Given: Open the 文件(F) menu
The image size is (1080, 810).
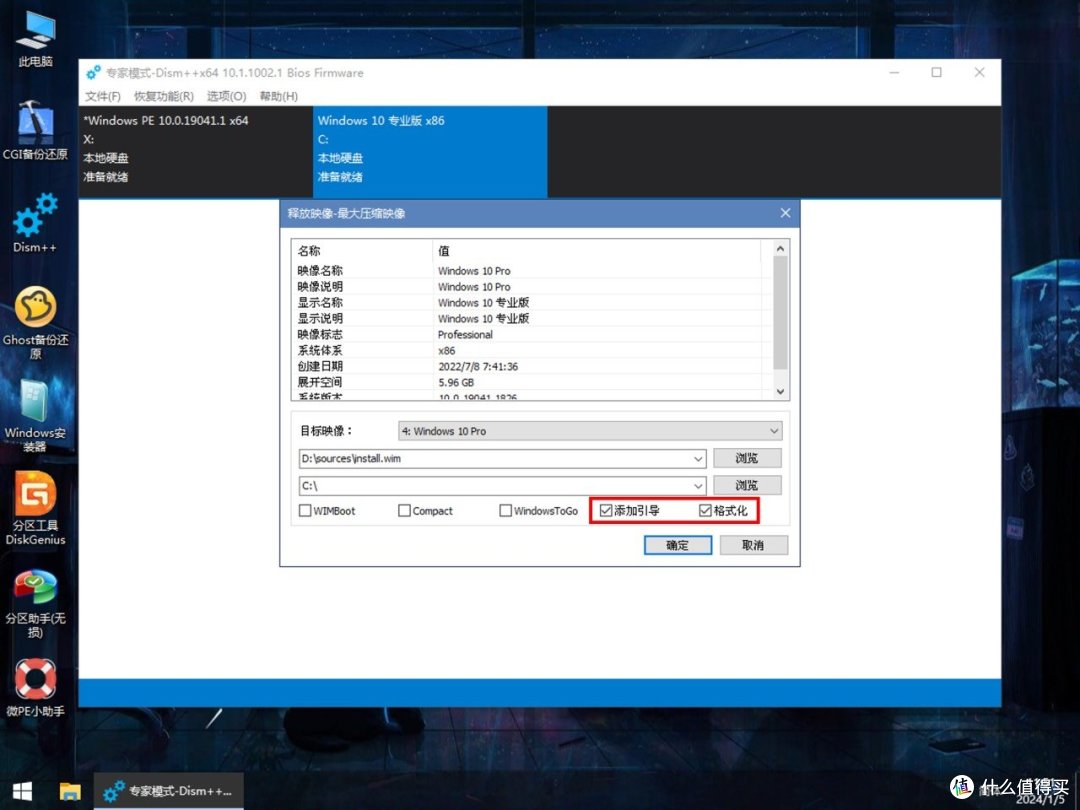Looking at the screenshot, I should click(x=103, y=96).
